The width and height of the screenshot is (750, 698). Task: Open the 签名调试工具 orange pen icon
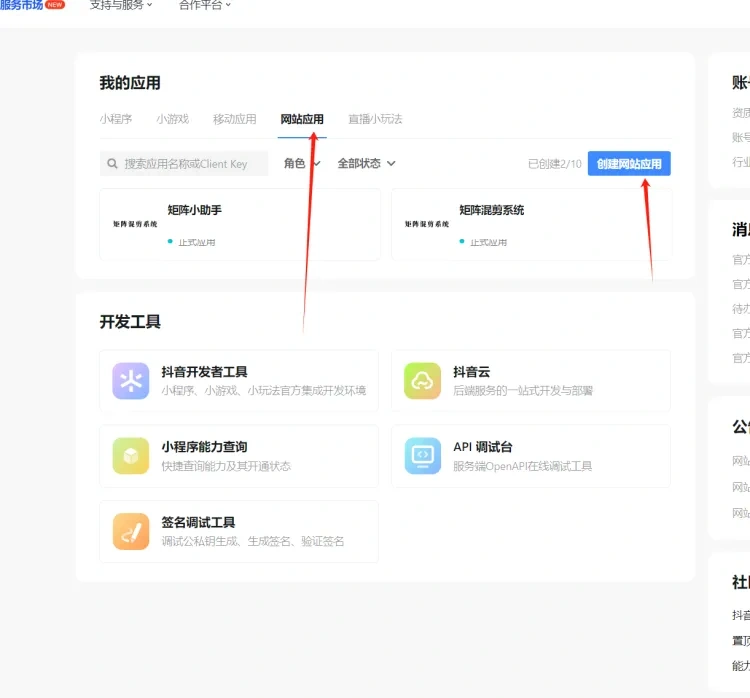click(131, 532)
